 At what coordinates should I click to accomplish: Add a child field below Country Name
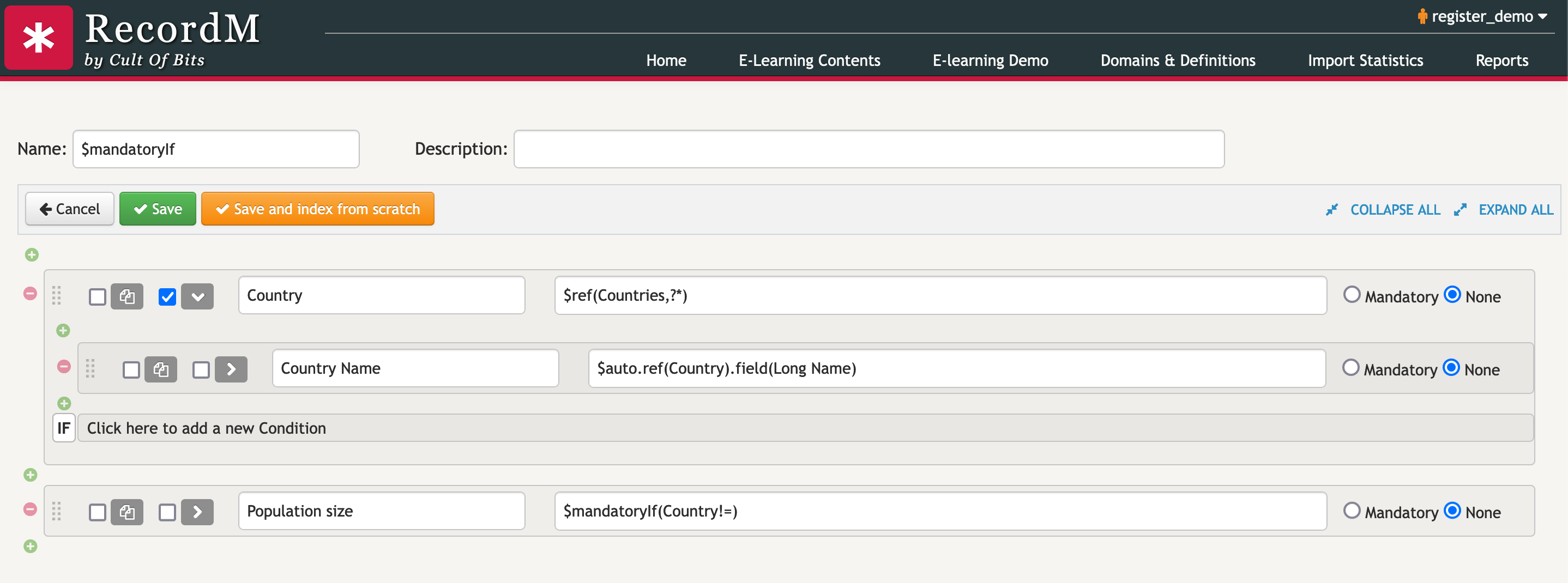coord(64,403)
